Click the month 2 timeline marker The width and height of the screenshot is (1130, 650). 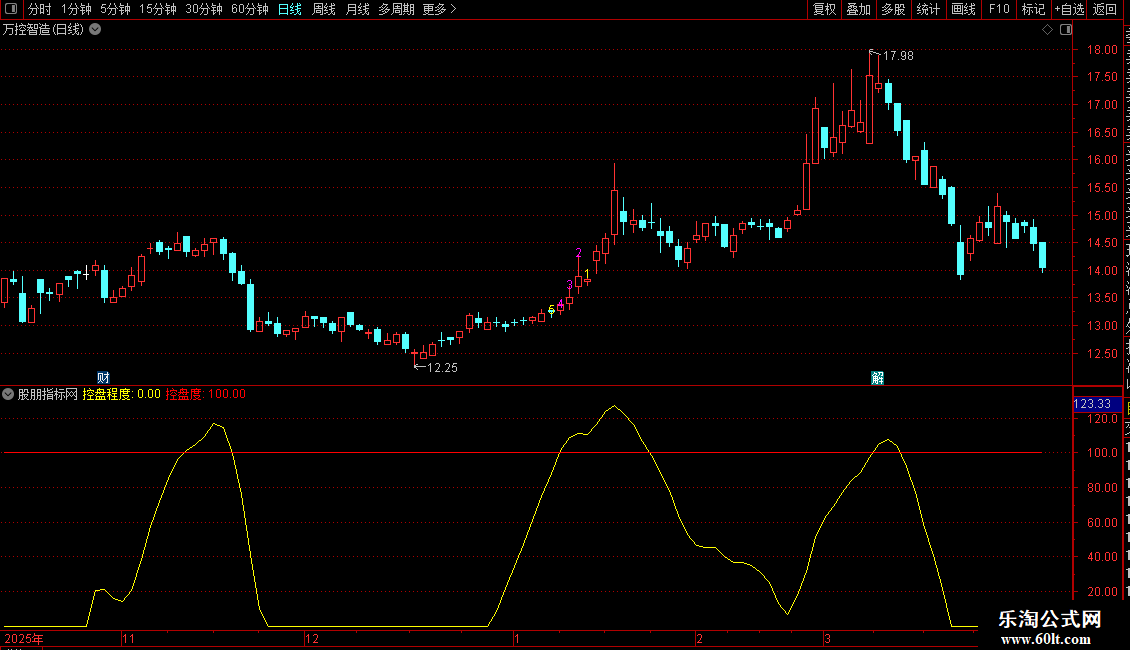699,638
